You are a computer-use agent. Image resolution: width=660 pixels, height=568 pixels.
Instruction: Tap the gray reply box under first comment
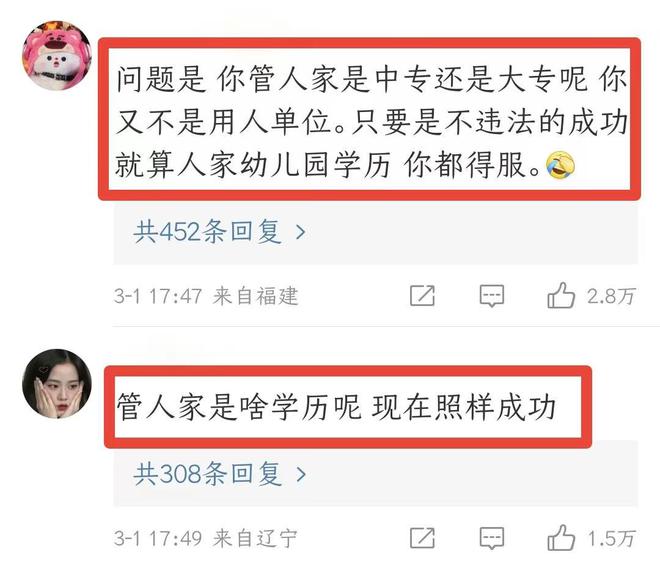click(x=375, y=232)
